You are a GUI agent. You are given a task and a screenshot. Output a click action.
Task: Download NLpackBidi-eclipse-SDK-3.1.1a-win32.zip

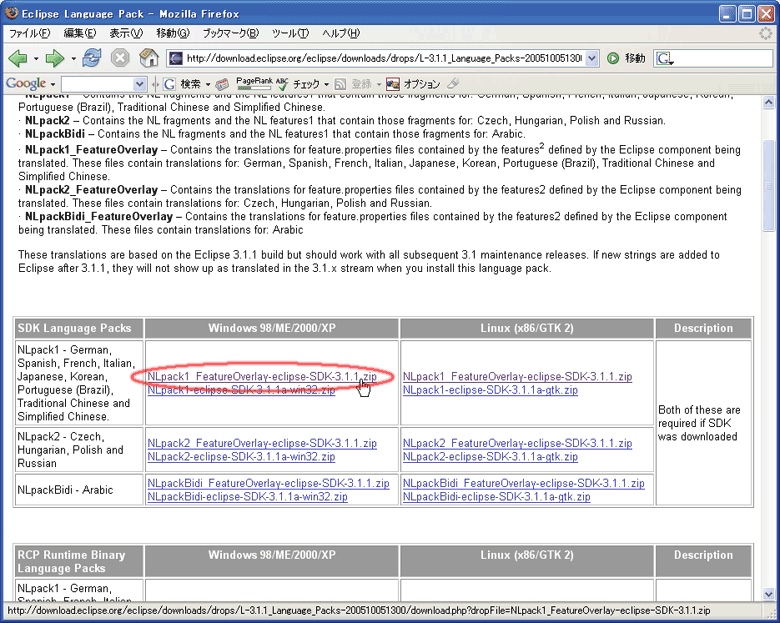[x=247, y=497]
